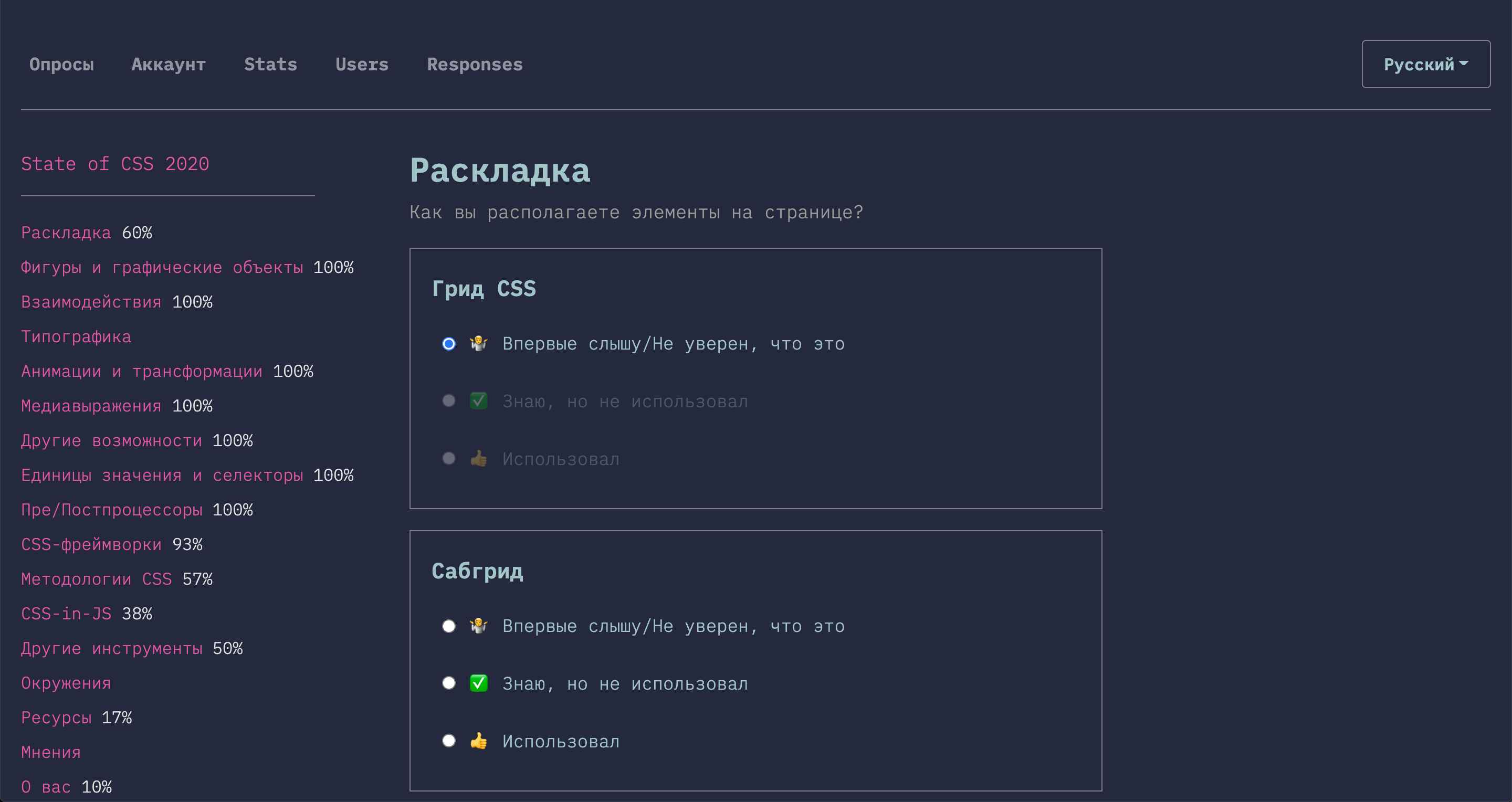The image size is (1512, 802).
Task: Open the Русский language dropdown
Action: coord(1425,64)
